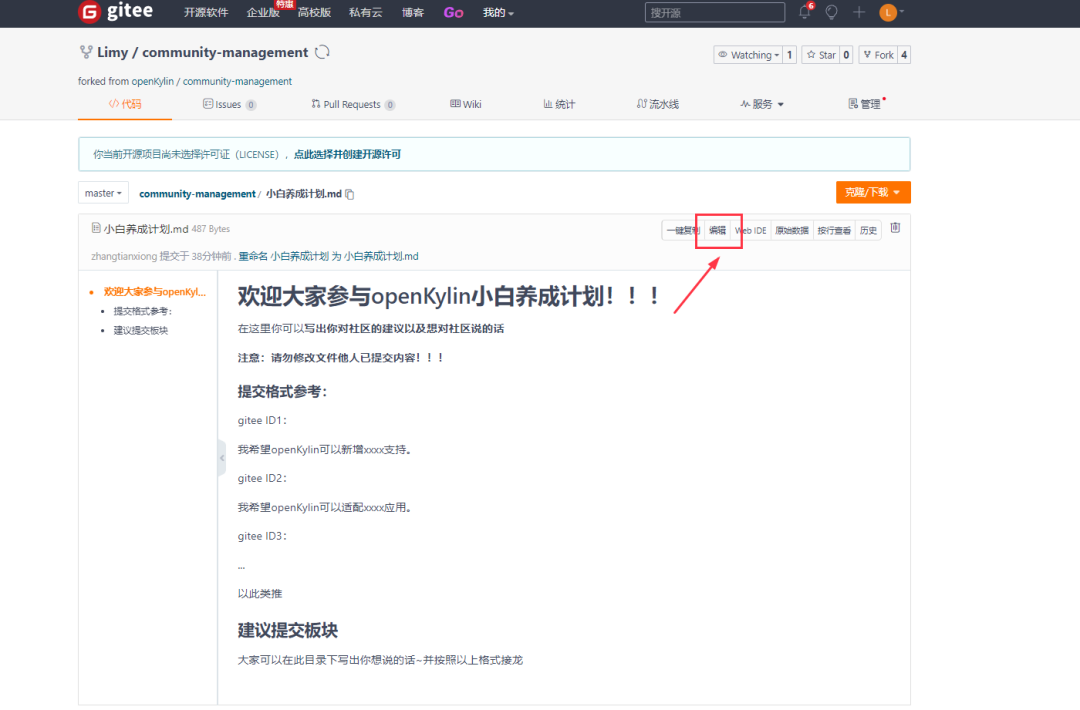
Task: Focus the 搜开源 search field
Action: point(715,12)
